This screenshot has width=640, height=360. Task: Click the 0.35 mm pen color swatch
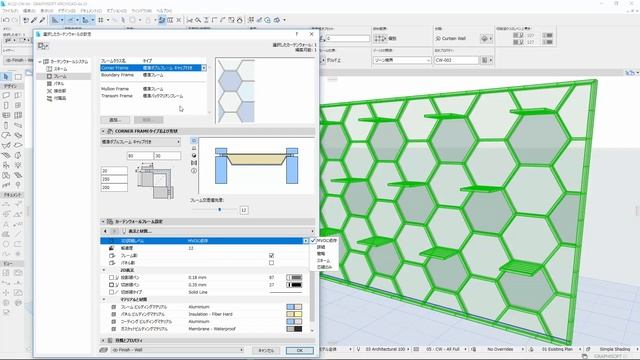294,285
